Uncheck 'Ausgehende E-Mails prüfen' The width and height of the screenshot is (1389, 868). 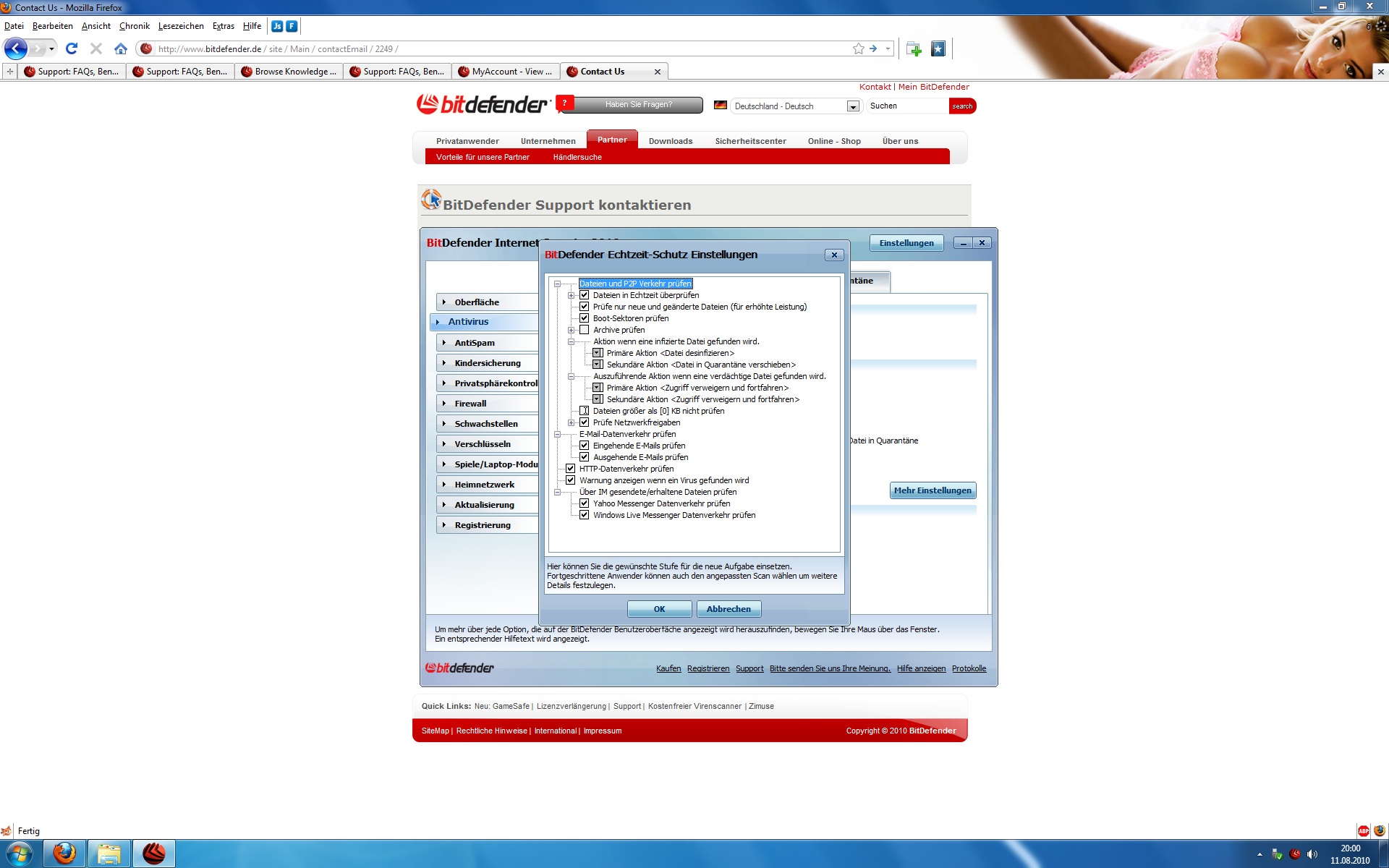(585, 457)
